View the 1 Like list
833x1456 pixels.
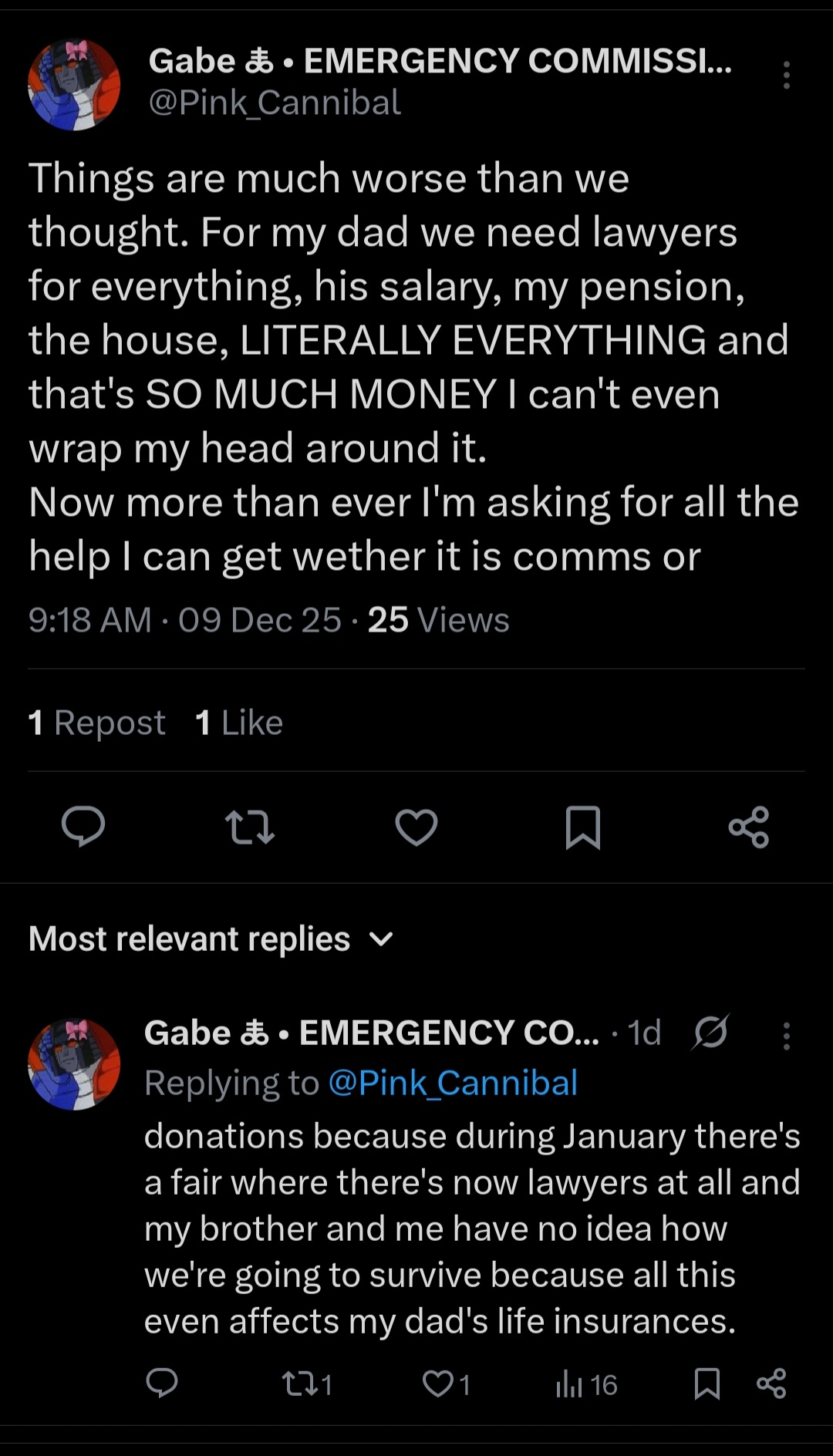pyautogui.click(x=239, y=723)
